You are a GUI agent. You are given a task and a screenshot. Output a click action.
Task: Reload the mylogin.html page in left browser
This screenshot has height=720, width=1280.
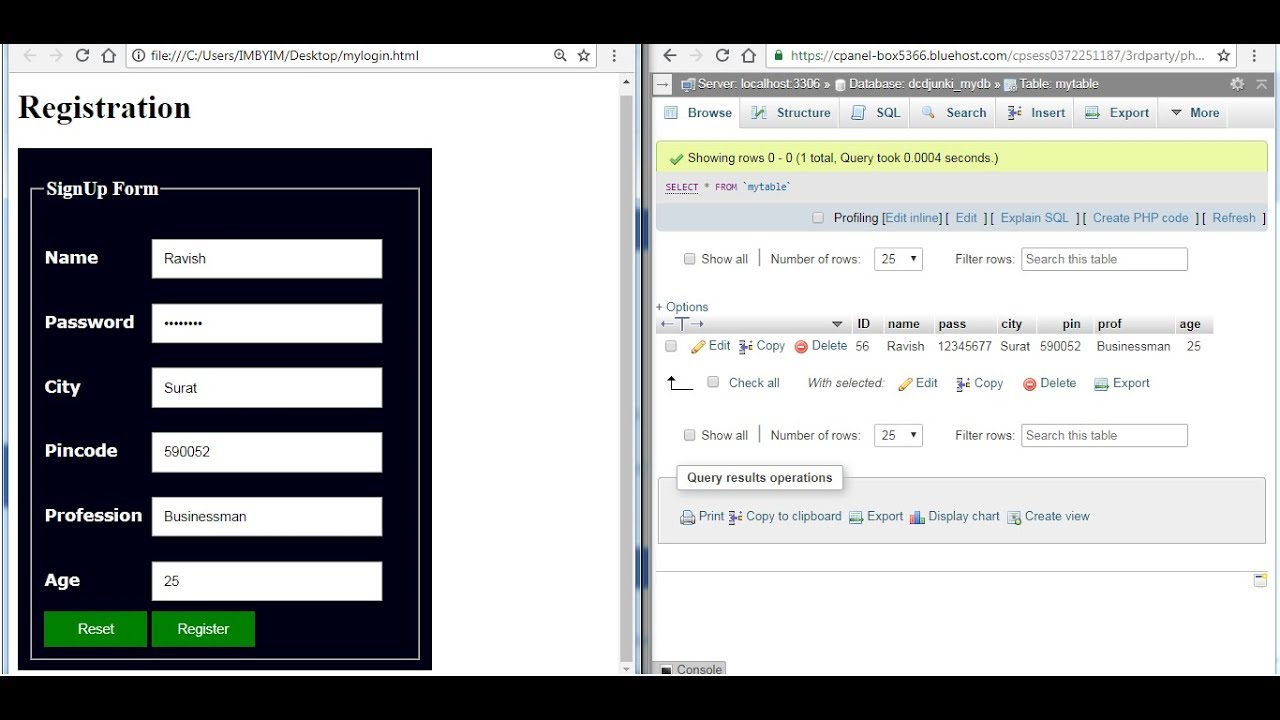[82, 56]
